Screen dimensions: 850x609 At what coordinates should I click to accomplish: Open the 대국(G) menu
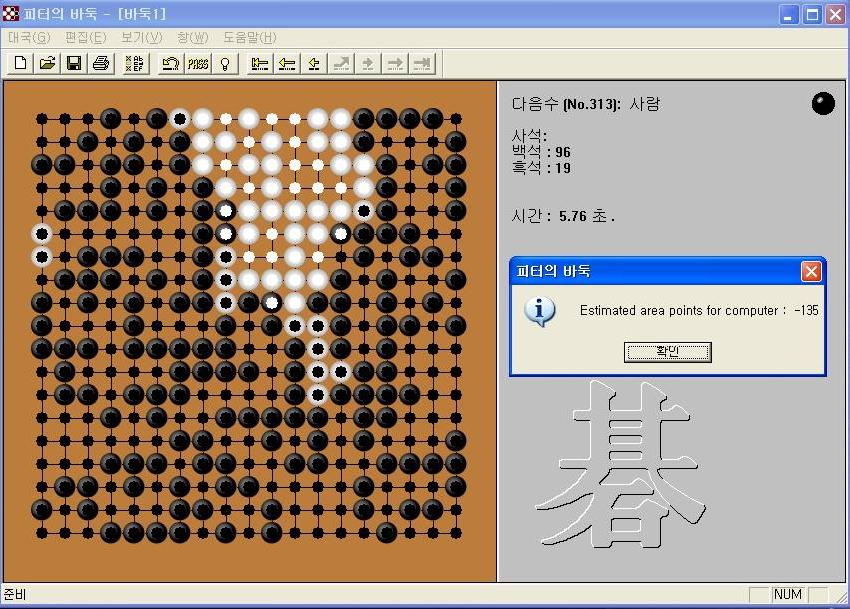29,37
